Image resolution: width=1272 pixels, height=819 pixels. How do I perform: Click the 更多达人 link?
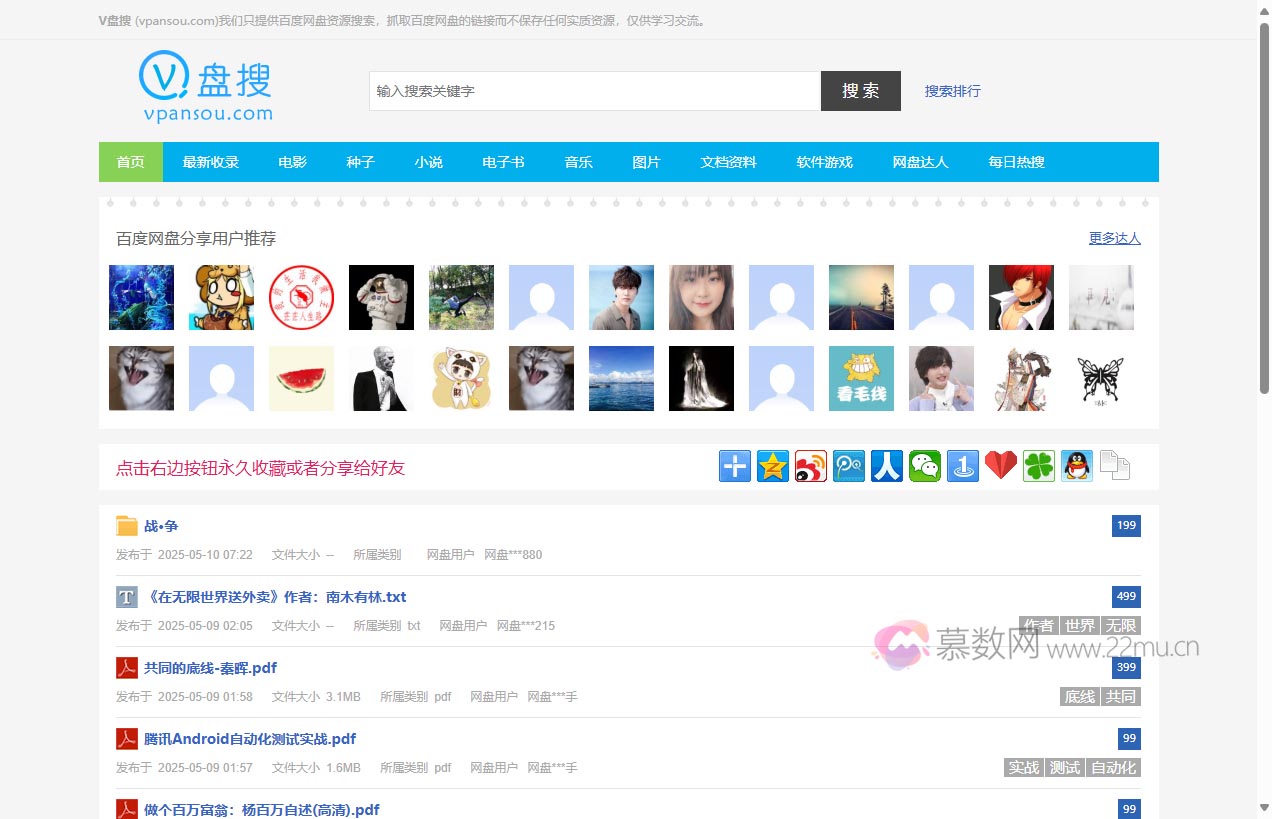(x=1114, y=238)
